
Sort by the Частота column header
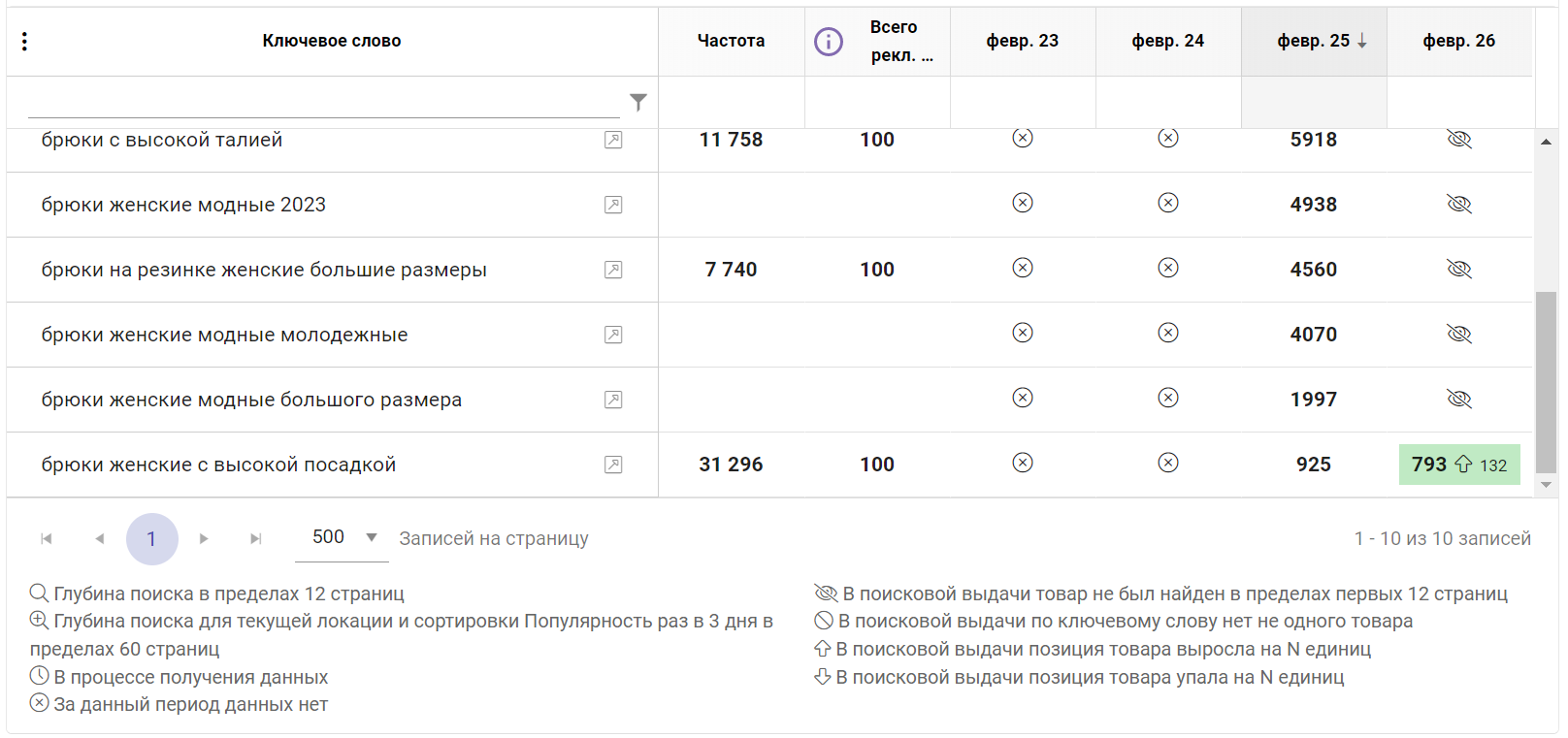coord(731,41)
